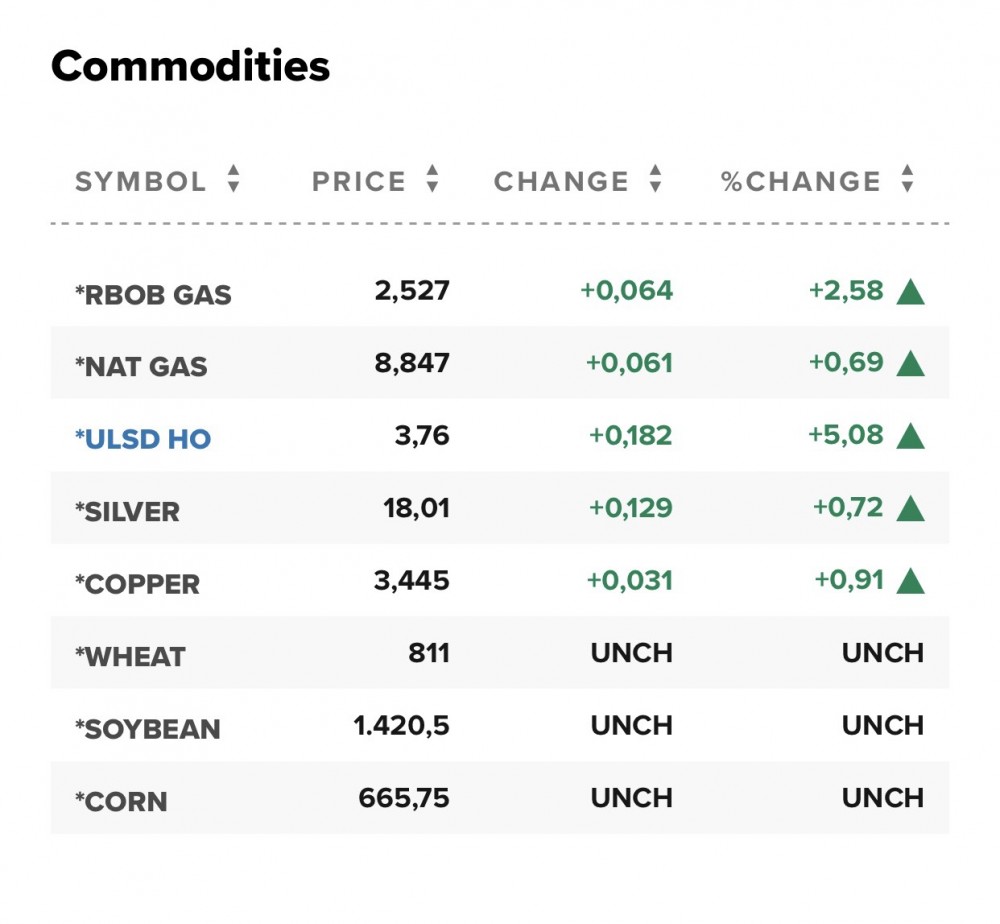
Task: Select the *NAT GAS symbol
Action: [141, 367]
